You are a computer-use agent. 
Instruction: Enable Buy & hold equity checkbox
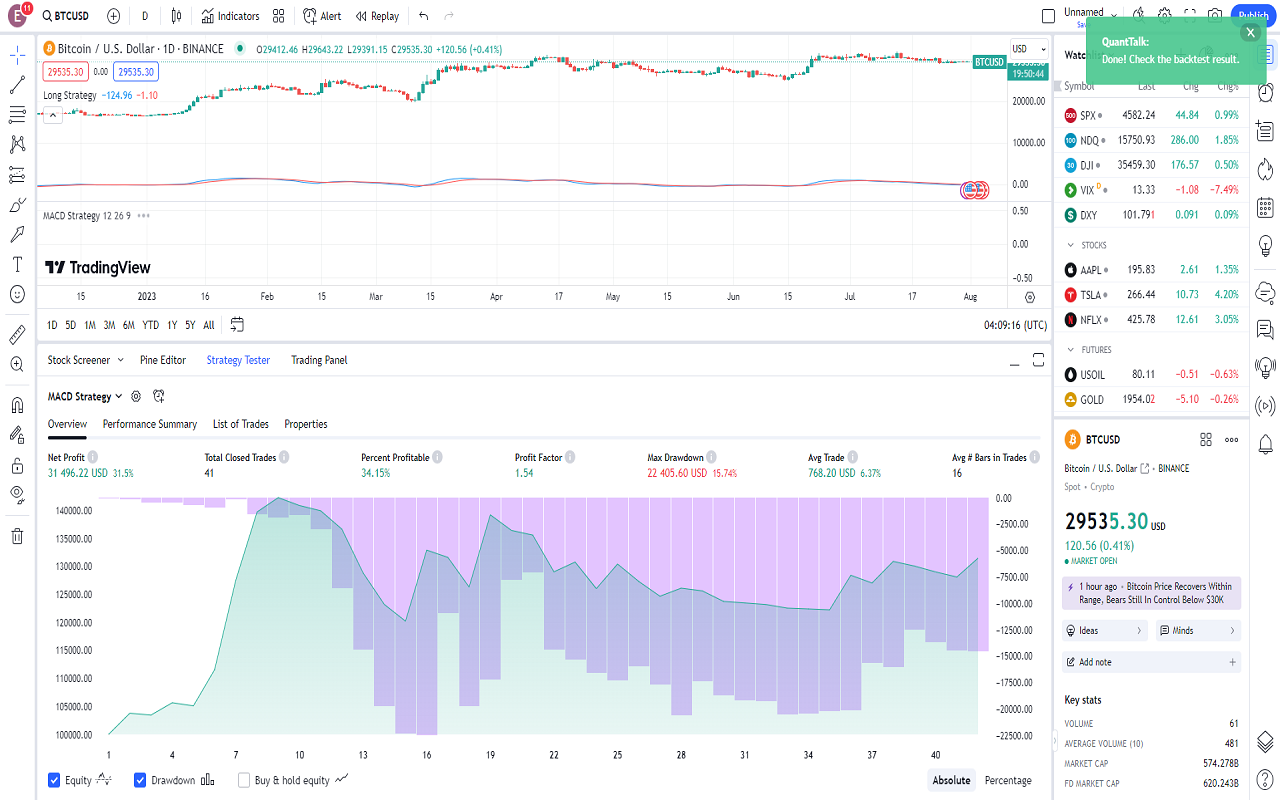click(x=244, y=780)
